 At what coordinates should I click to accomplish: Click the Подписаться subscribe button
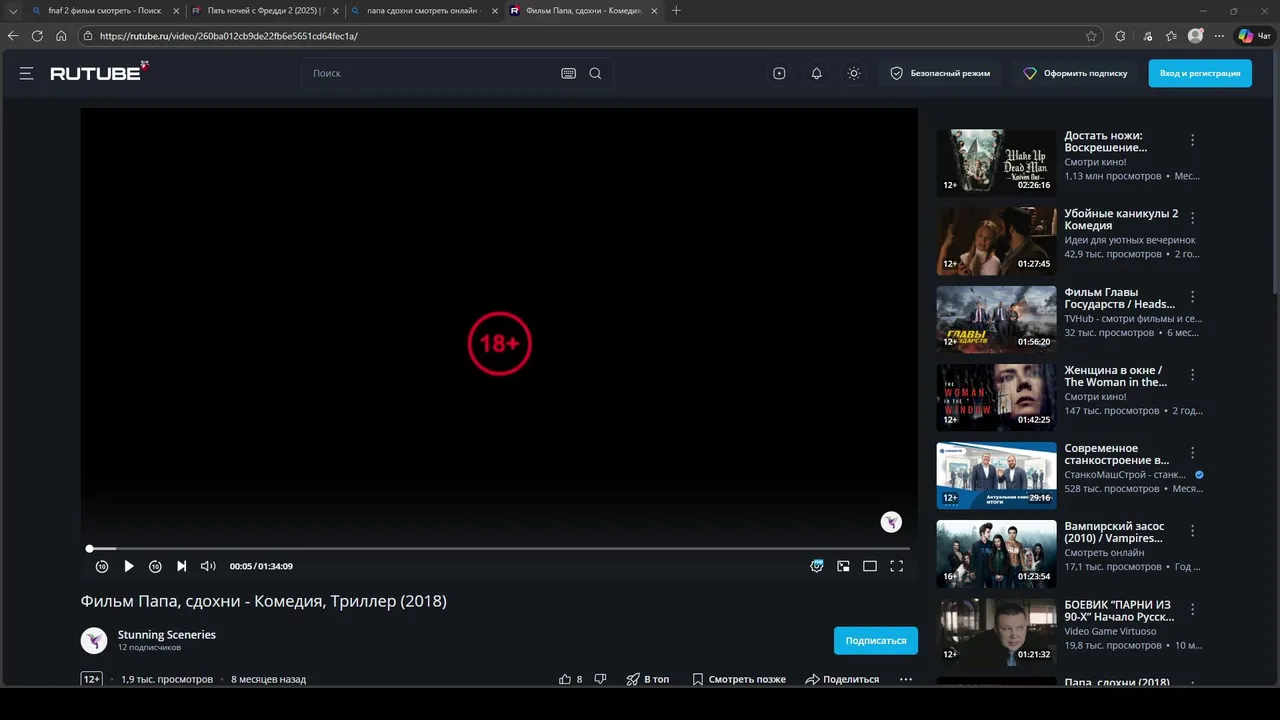876,640
